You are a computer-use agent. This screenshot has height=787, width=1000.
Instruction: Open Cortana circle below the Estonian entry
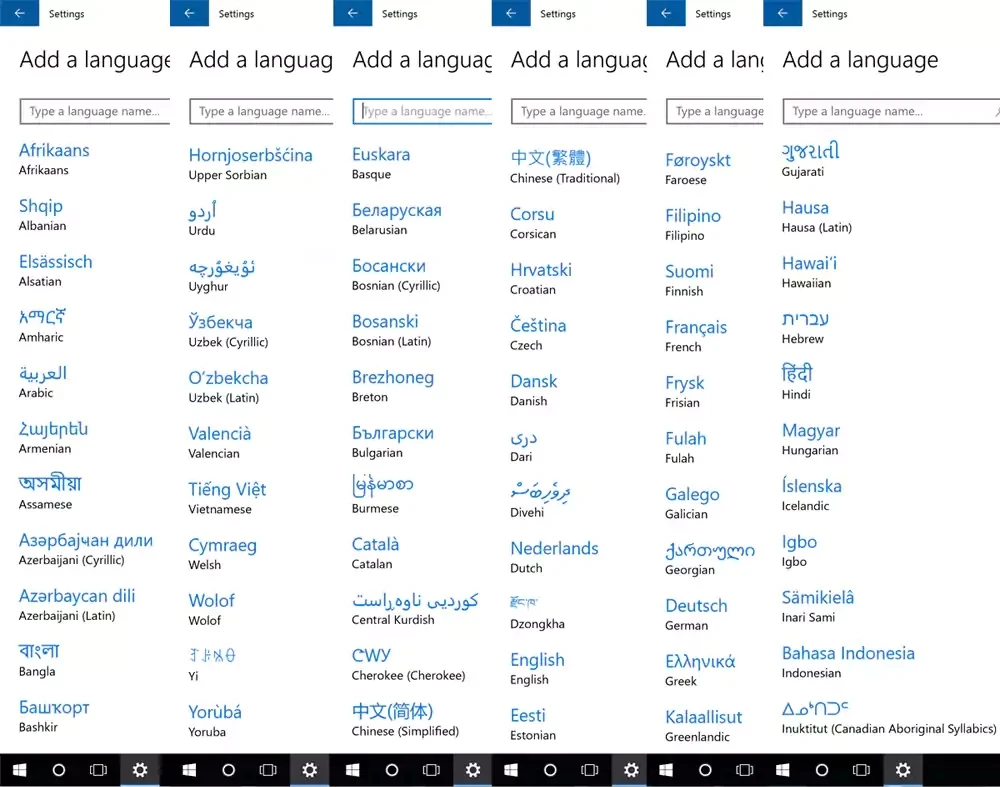(550, 770)
